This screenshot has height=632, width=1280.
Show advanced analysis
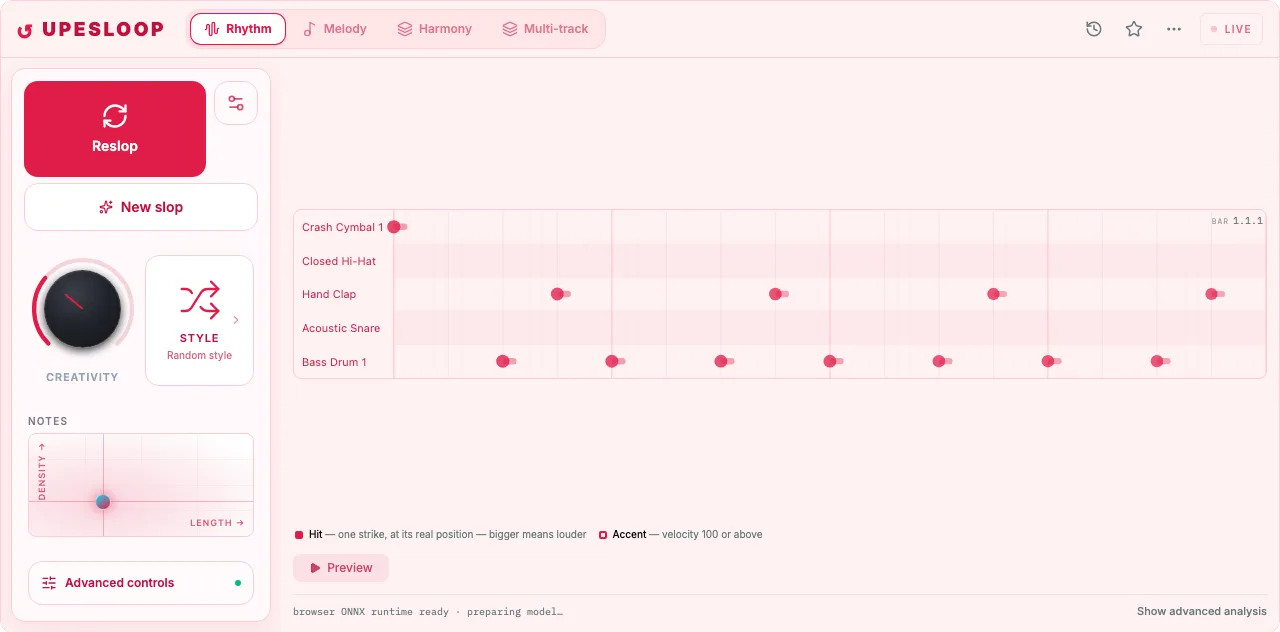pyautogui.click(x=1202, y=611)
